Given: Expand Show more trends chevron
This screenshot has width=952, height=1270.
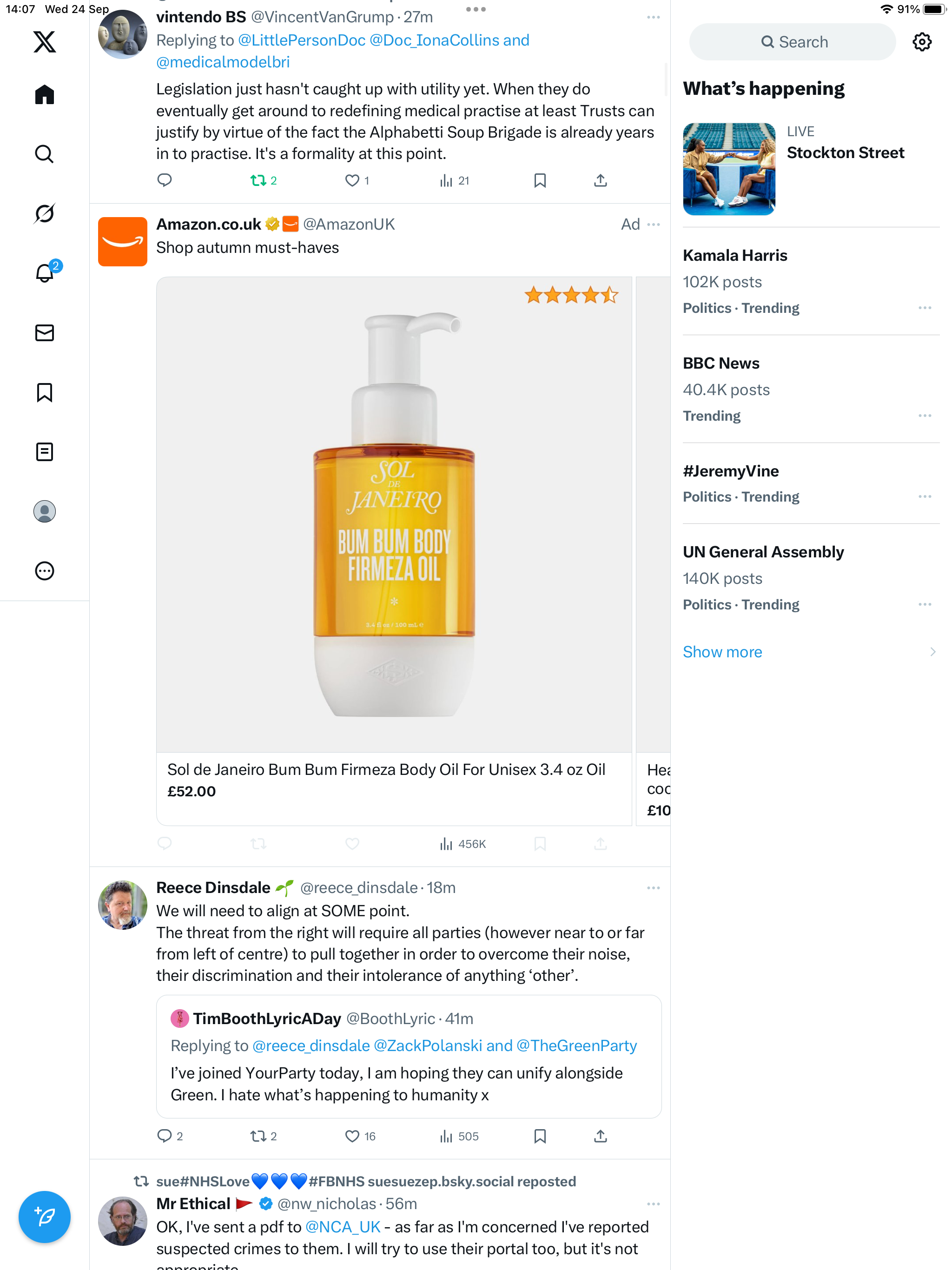Looking at the screenshot, I should click(x=932, y=652).
